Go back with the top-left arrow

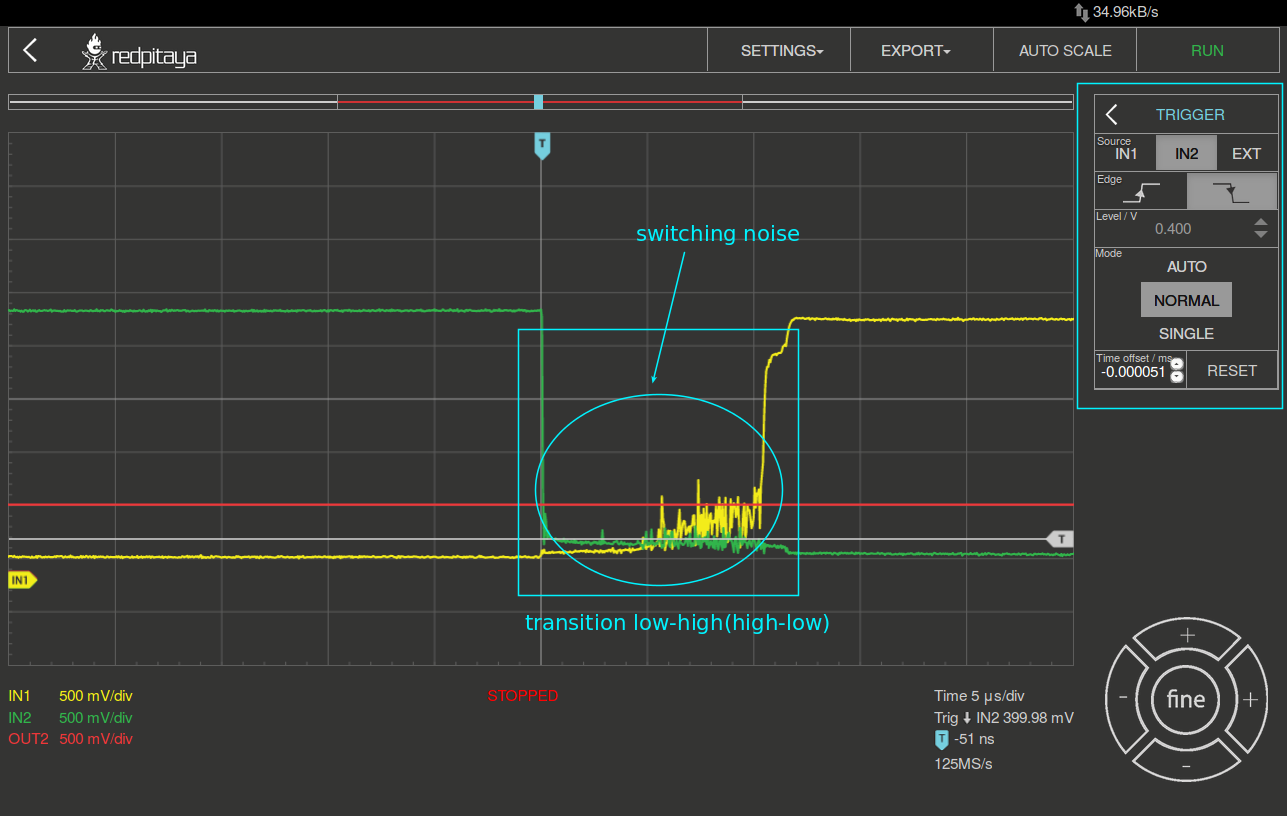coord(30,51)
